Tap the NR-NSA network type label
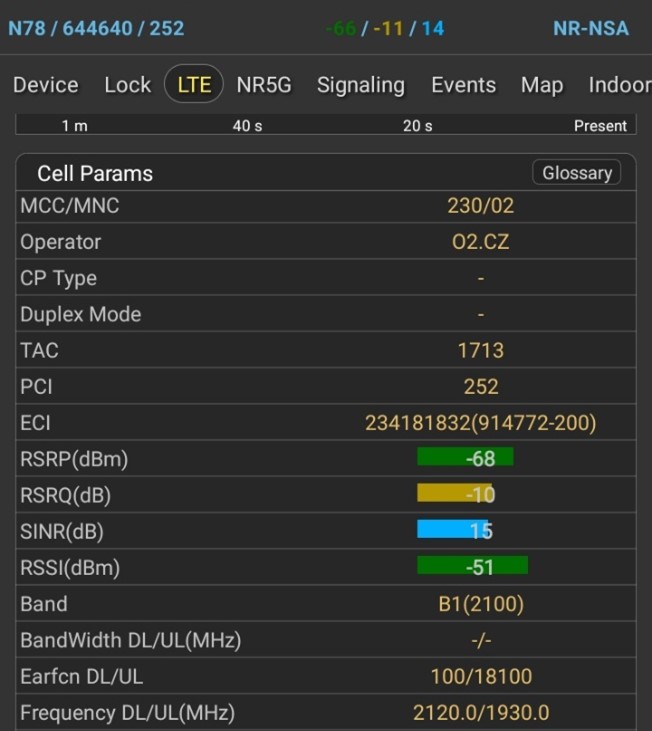The image size is (652, 731). [x=591, y=28]
